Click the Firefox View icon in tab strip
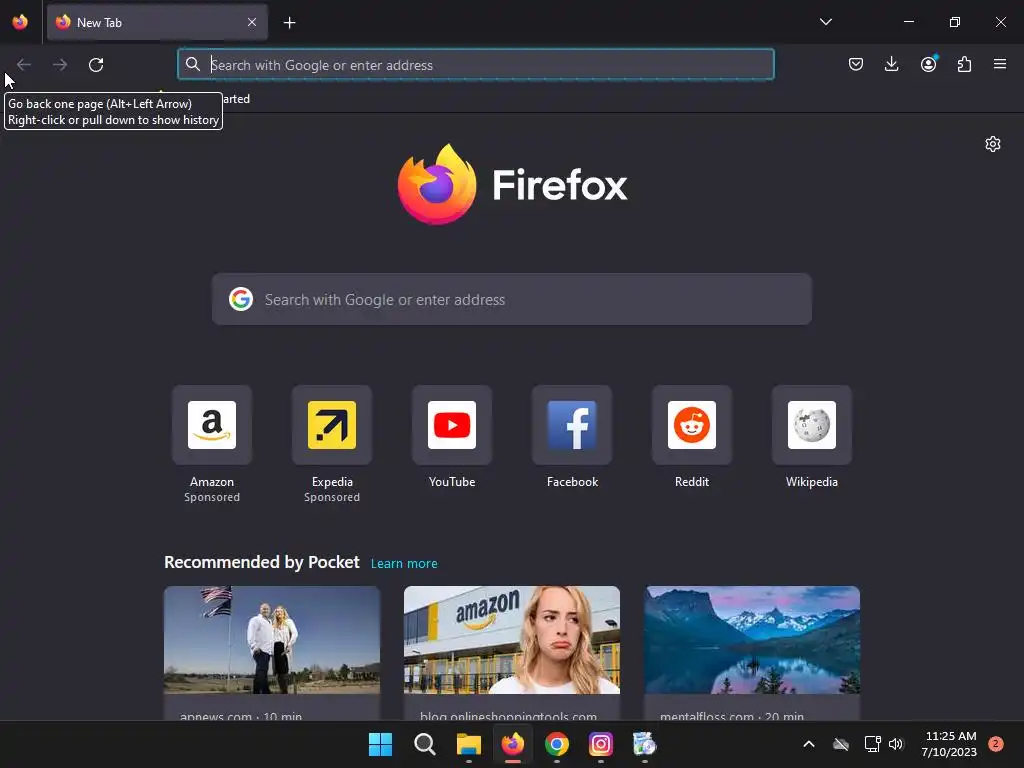The image size is (1024, 768). point(20,22)
